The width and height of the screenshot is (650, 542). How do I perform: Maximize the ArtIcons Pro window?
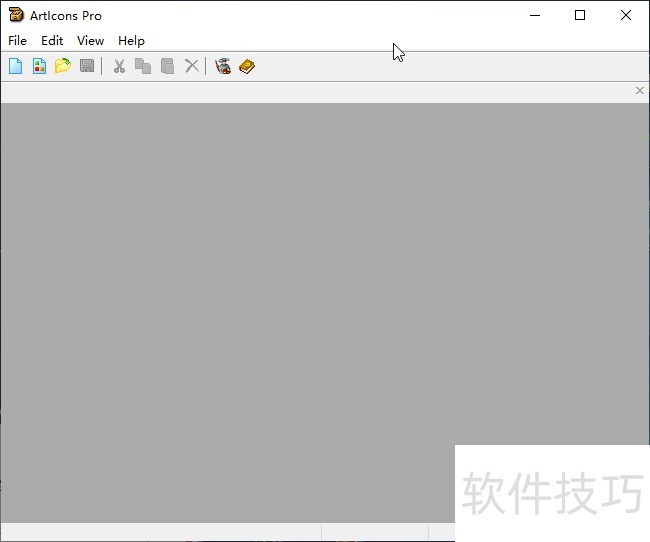[x=580, y=15]
